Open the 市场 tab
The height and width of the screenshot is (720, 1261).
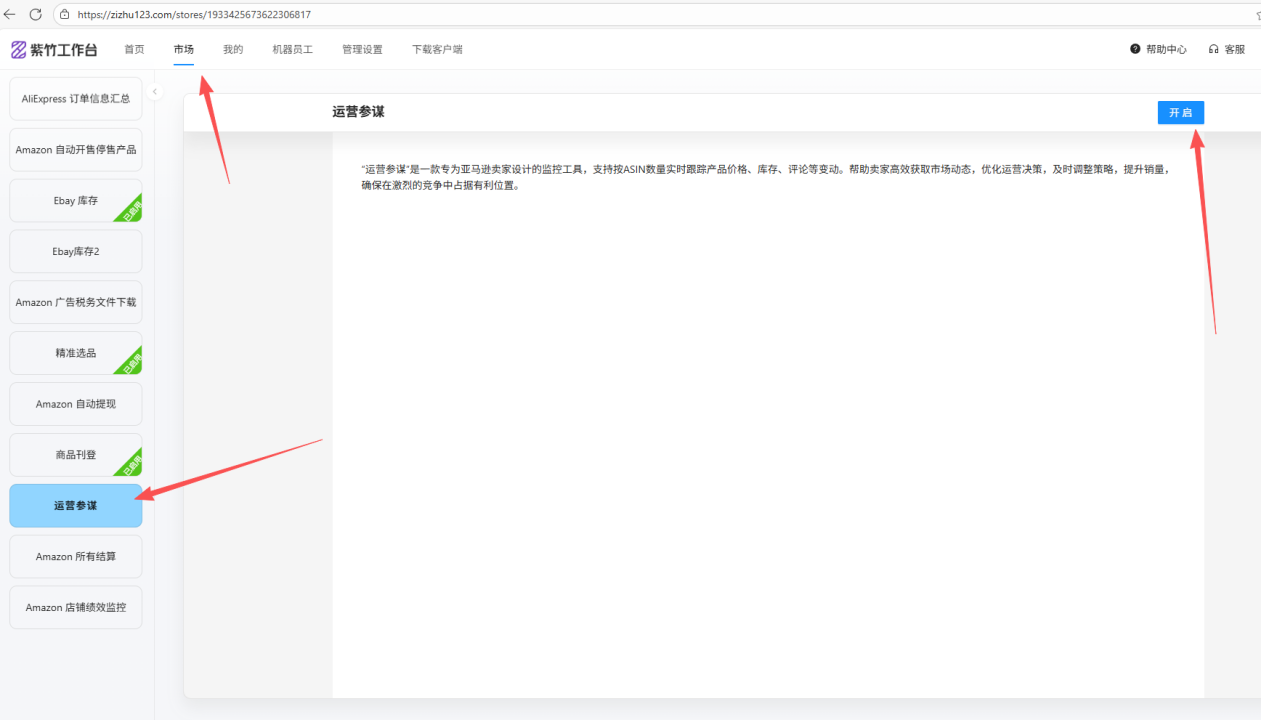(x=183, y=49)
